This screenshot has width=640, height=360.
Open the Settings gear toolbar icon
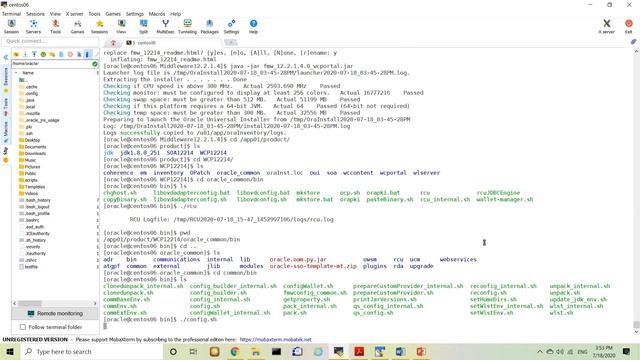tap(231, 27)
